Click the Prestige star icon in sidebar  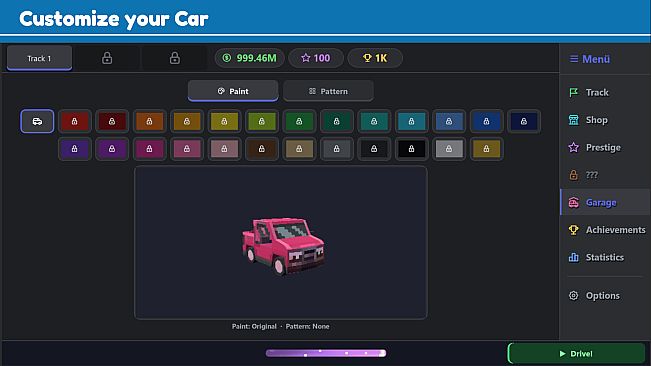[x=573, y=147]
